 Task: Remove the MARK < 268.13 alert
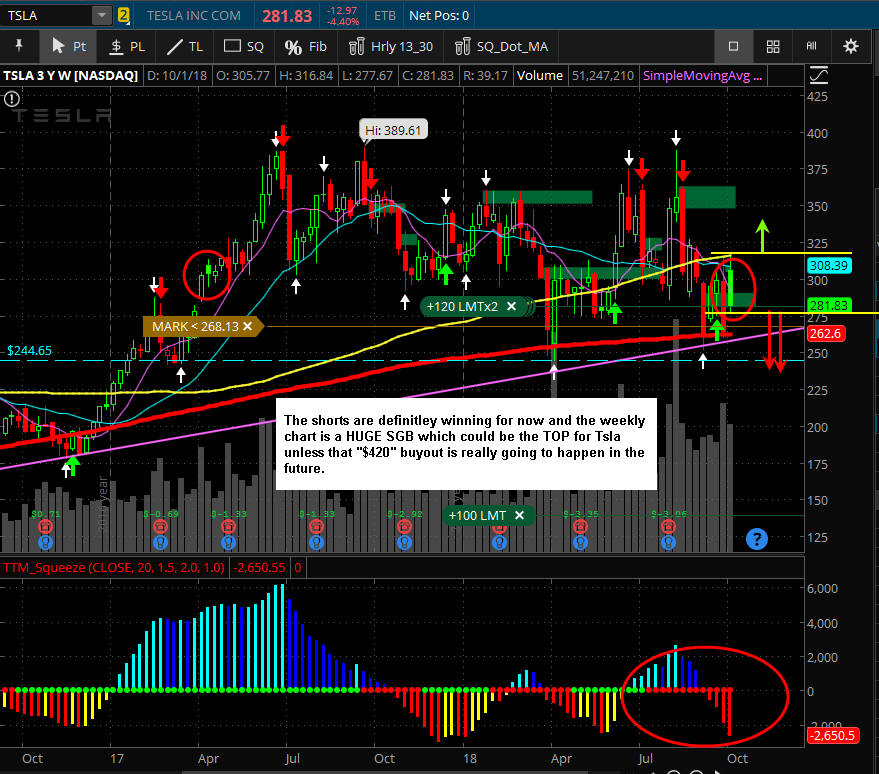247,325
